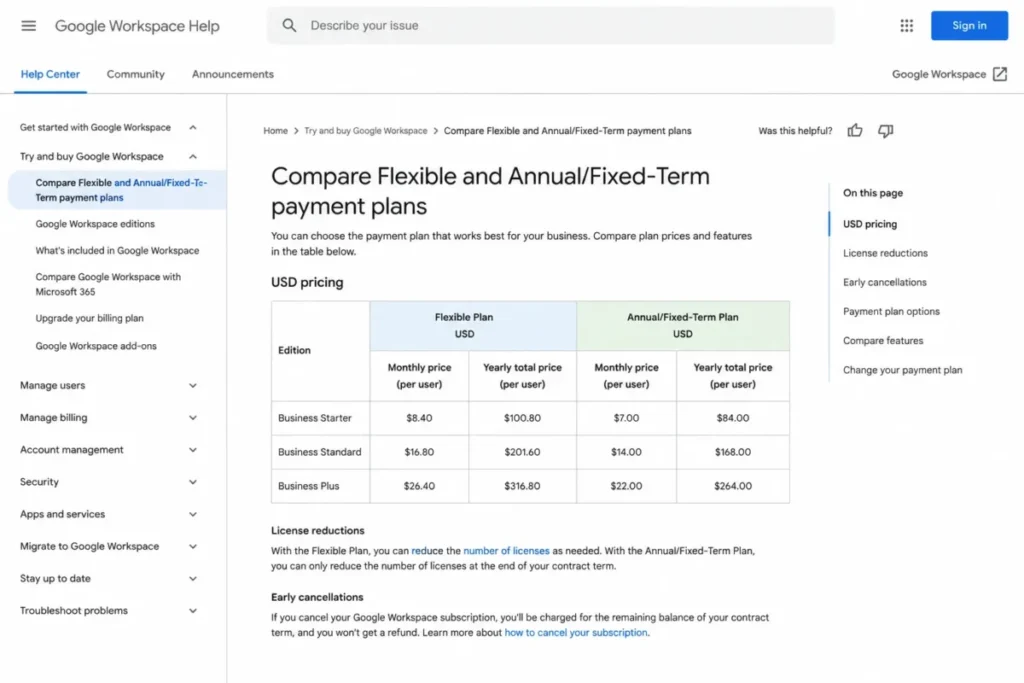Screen dimensions: 1024x683
Task: Go to Home breadcrumb
Action: [276, 131]
